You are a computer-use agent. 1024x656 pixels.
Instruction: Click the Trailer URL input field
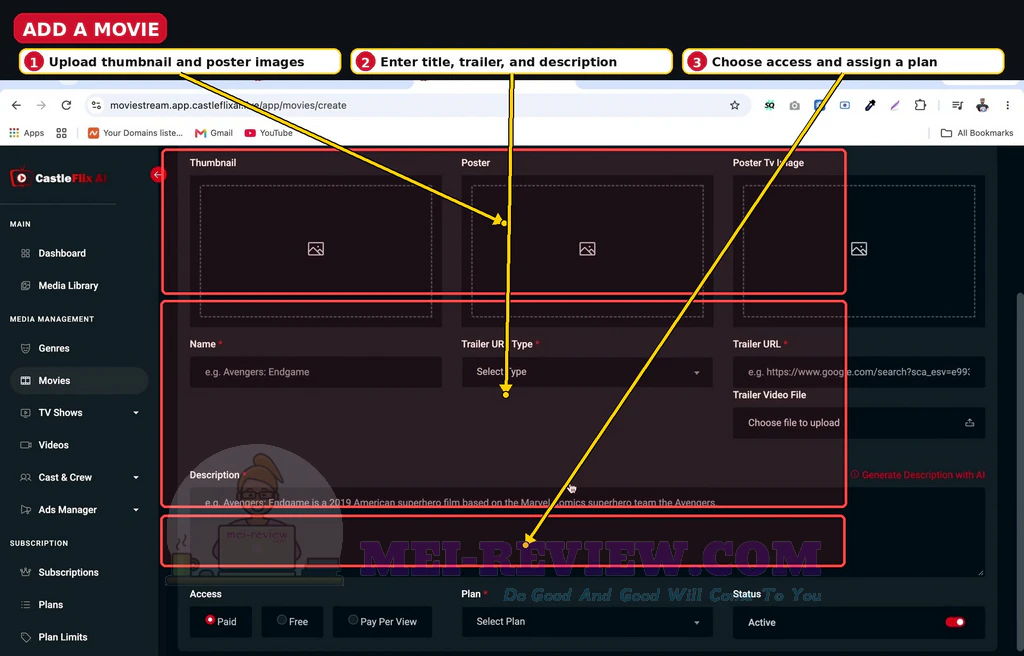[x=859, y=372]
